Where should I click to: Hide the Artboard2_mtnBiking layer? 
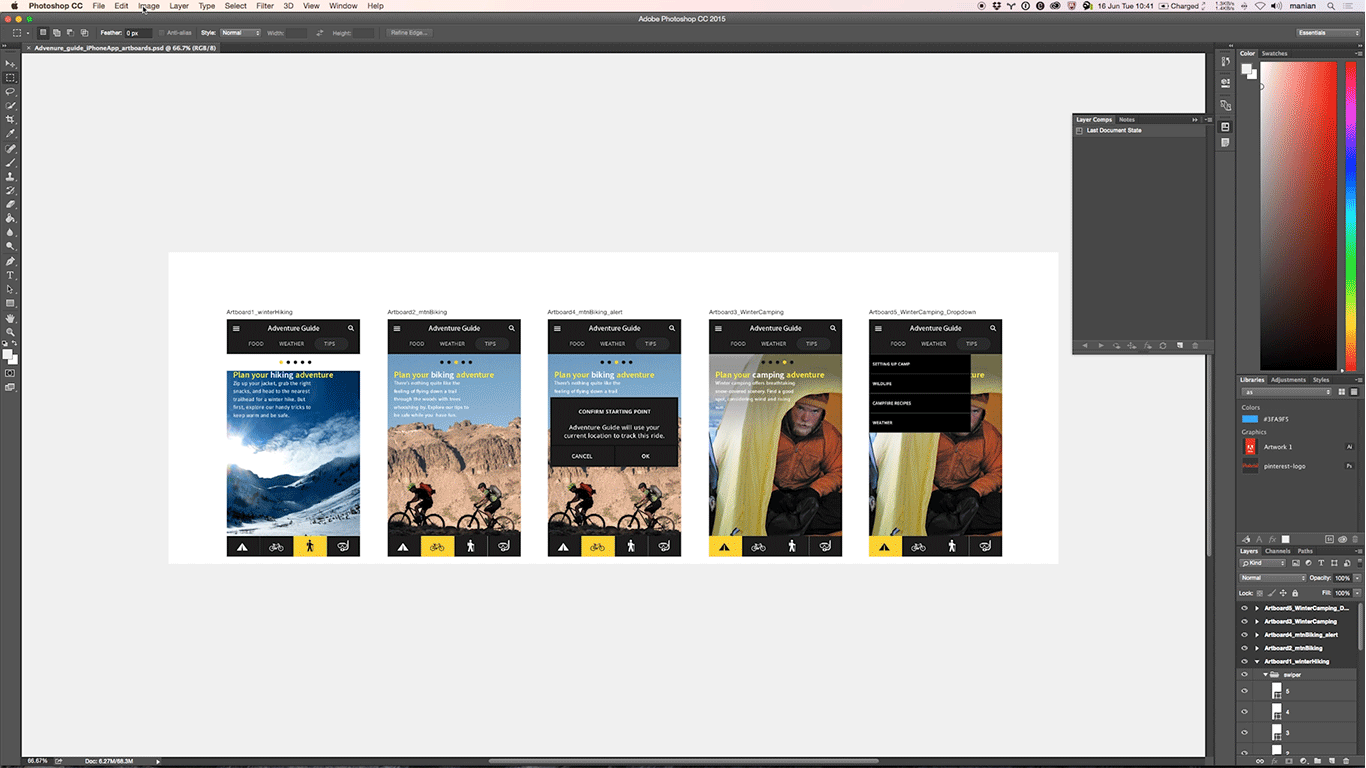pyautogui.click(x=1245, y=648)
